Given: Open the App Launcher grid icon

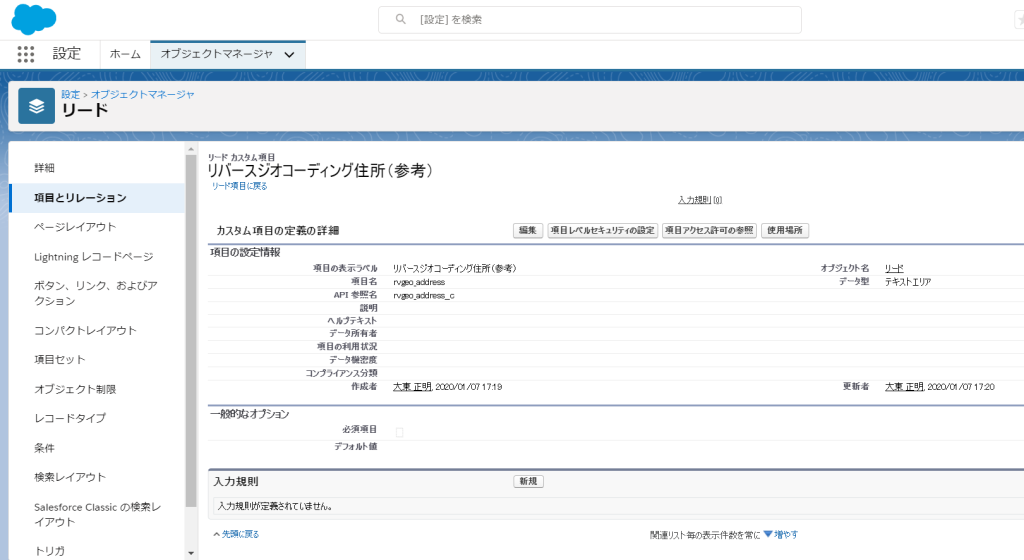Looking at the screenshot, I should tap(25, 54).
